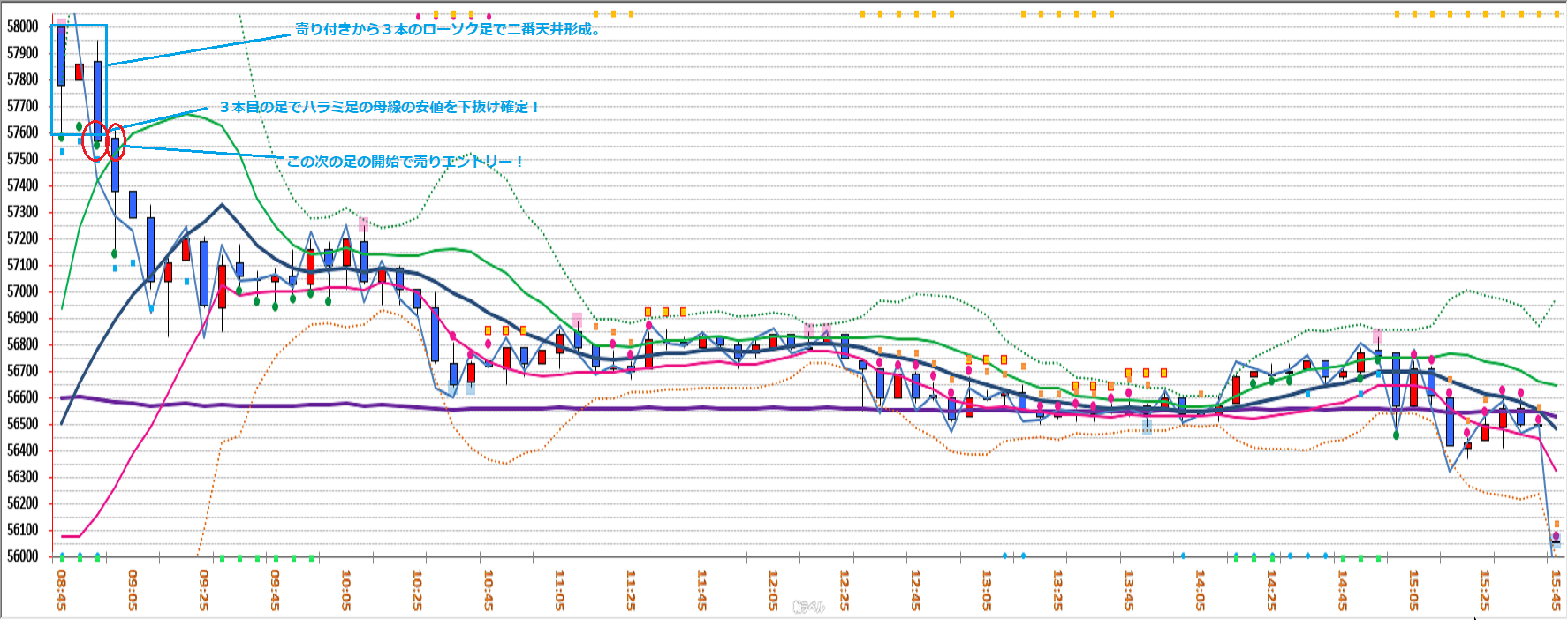
Task: Click the annotation about the double top formation
Action: click(x=448, y=29)
